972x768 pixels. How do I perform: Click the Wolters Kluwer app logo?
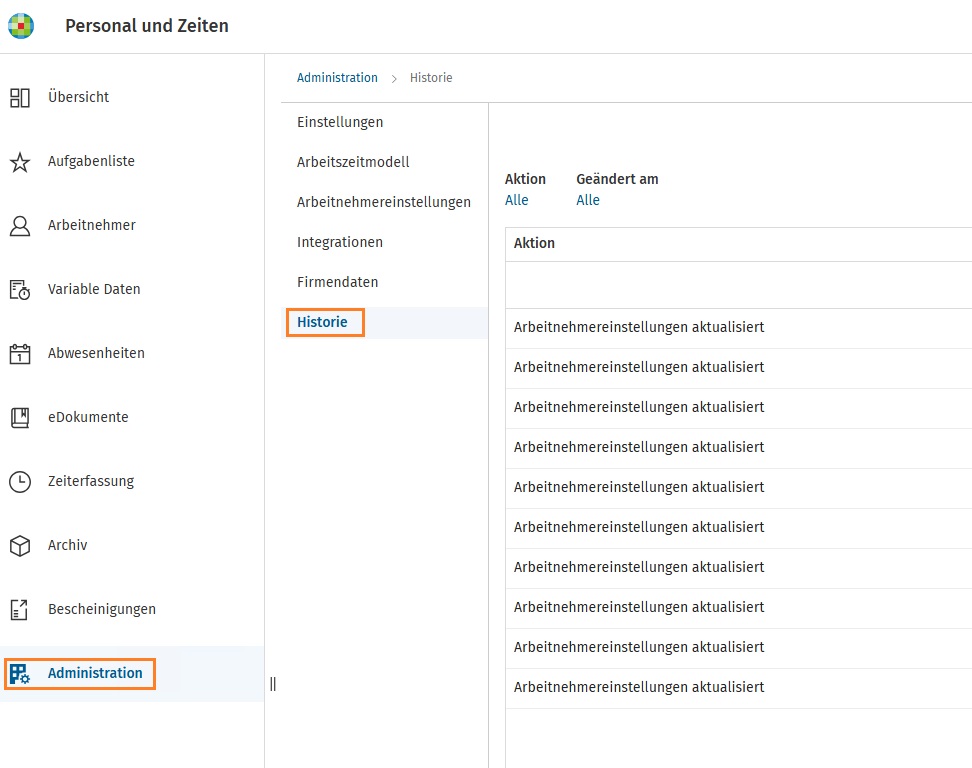[21, 26]
